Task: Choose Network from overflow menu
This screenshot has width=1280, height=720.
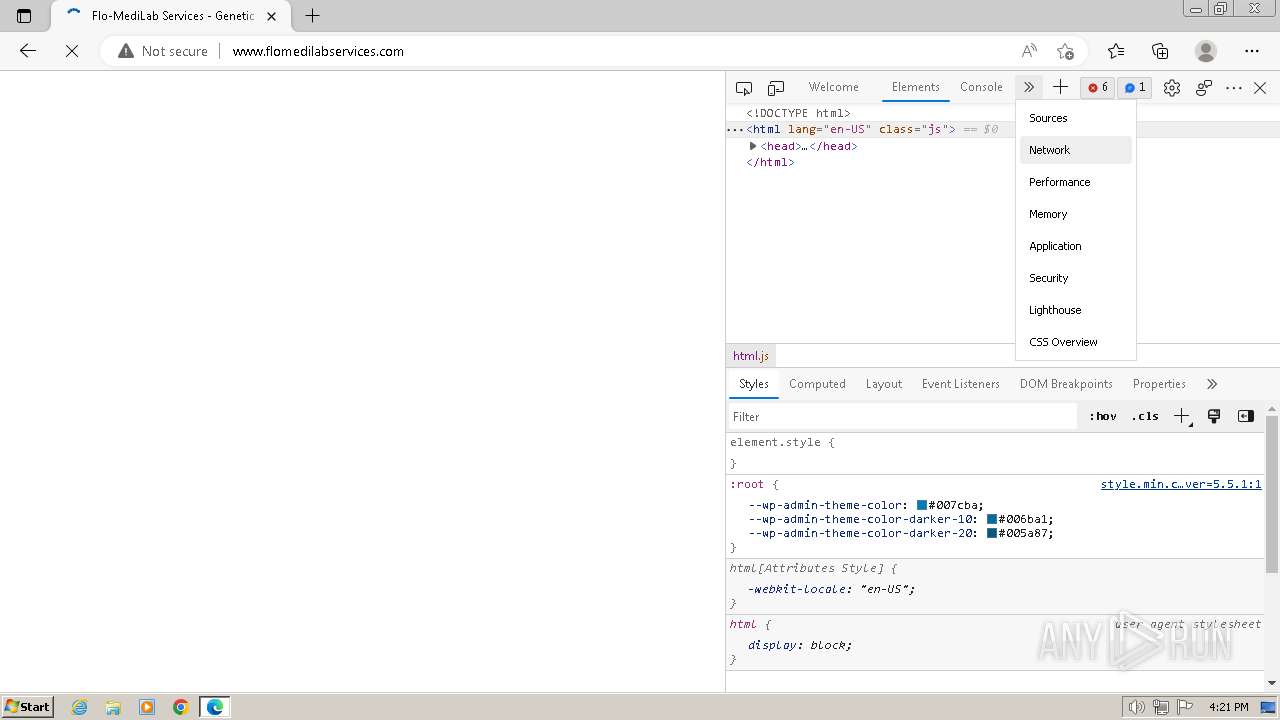Action: pos(1076,150)
